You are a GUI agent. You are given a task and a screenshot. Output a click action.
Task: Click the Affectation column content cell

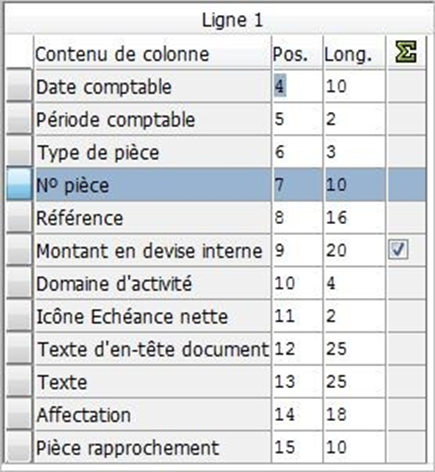tap(153, 415)
